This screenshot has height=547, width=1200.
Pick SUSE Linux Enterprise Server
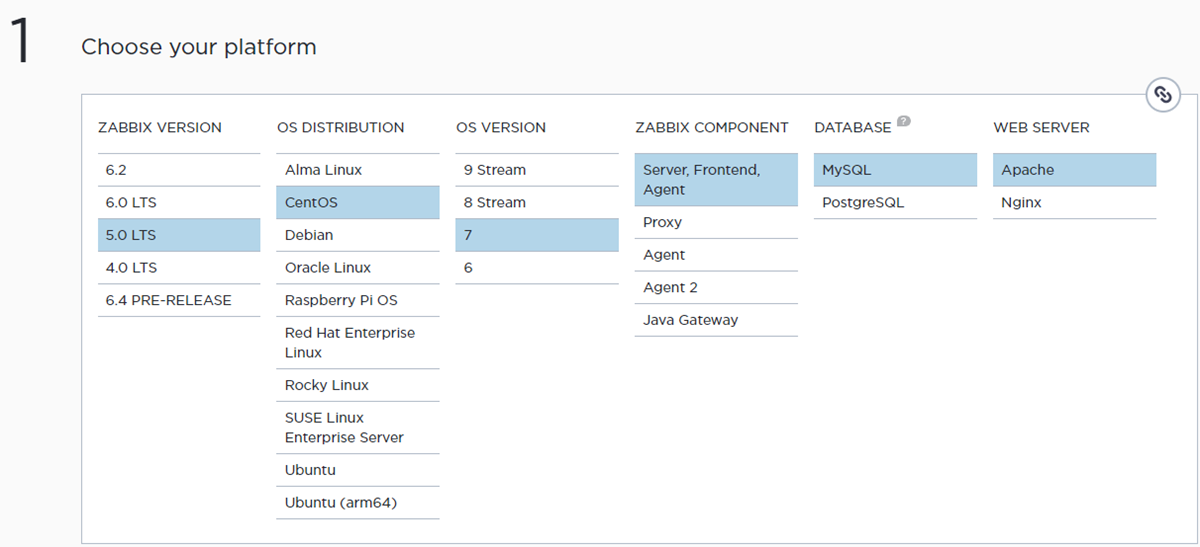coord(358,428)
